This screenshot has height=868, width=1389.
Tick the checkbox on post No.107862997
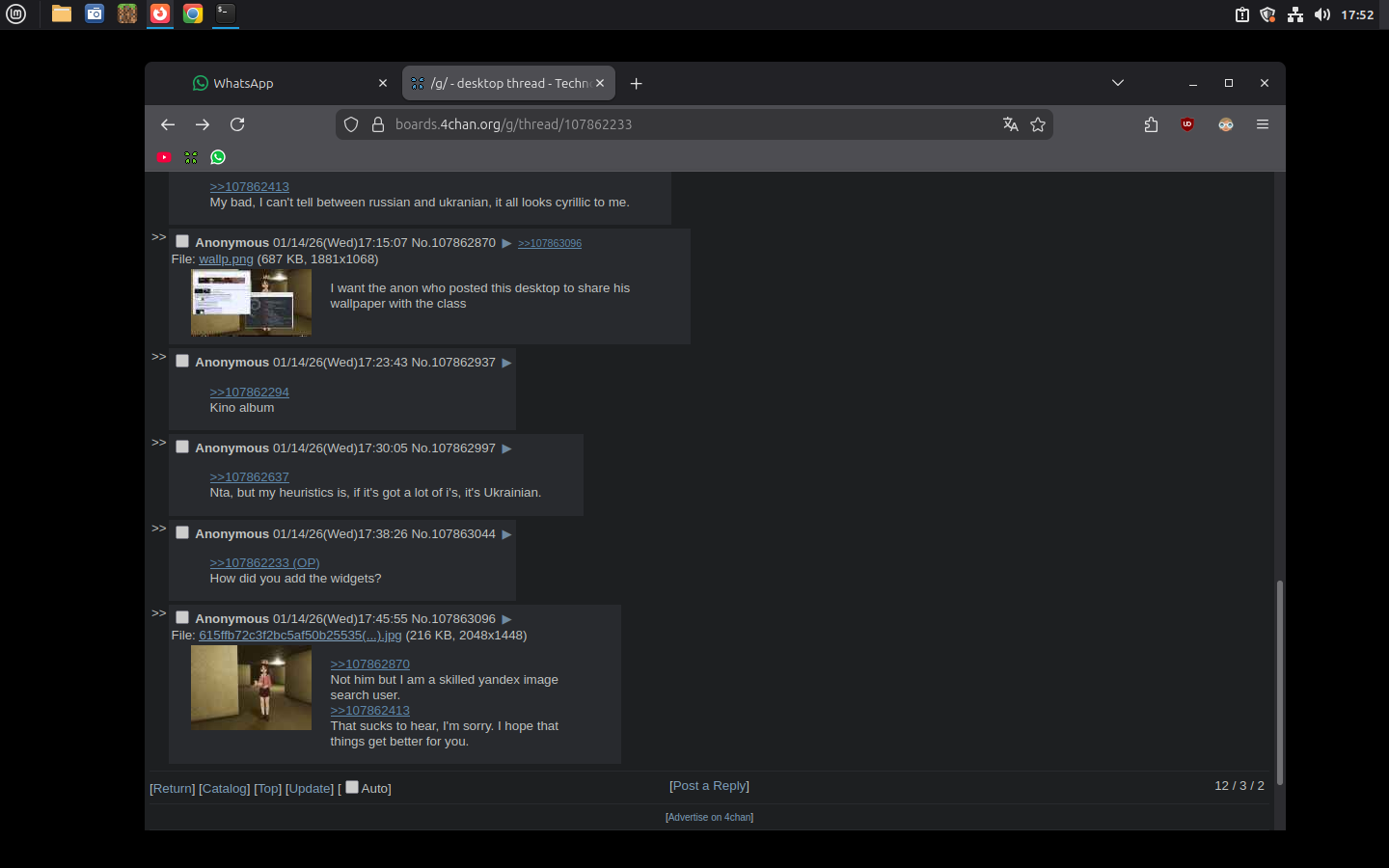182,447
